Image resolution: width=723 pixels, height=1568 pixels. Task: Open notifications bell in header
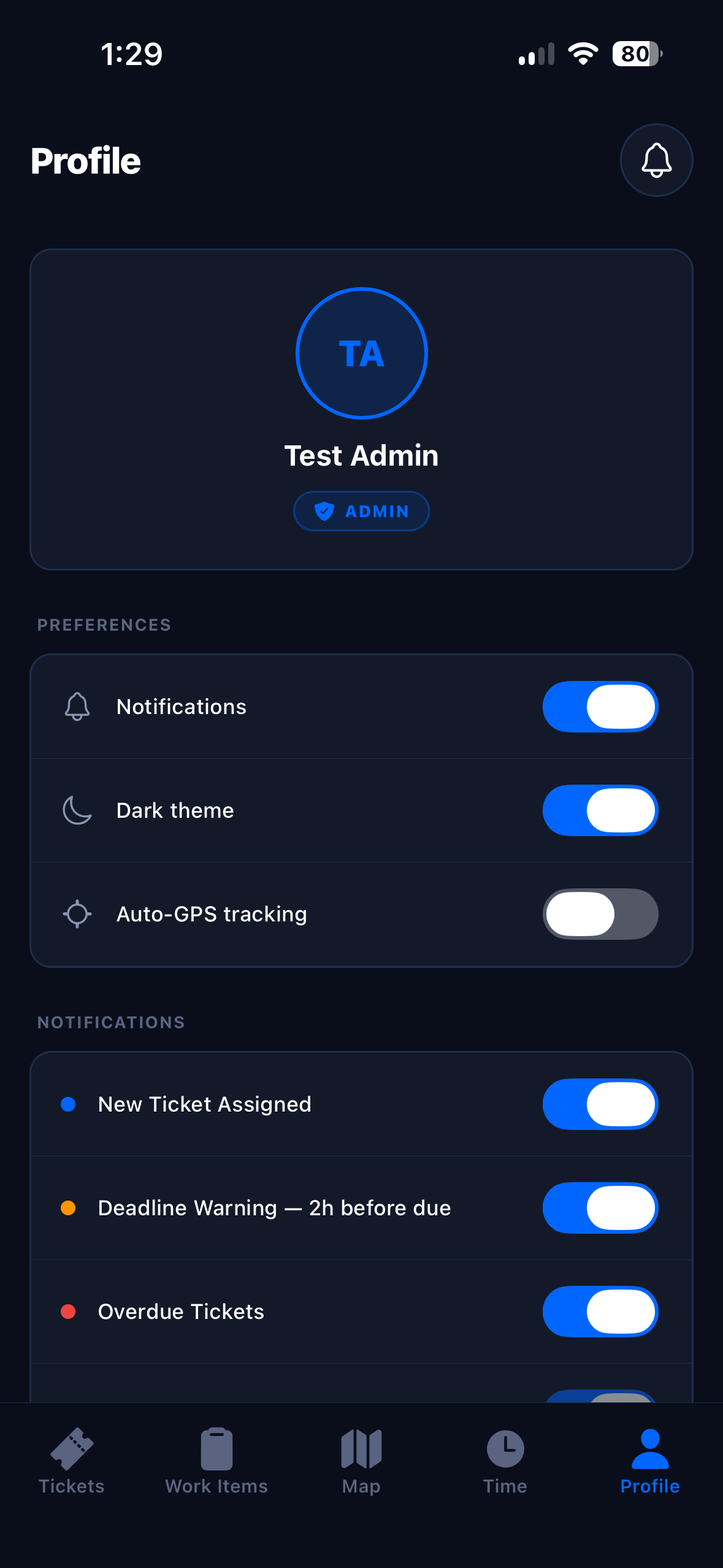point(656,160)
